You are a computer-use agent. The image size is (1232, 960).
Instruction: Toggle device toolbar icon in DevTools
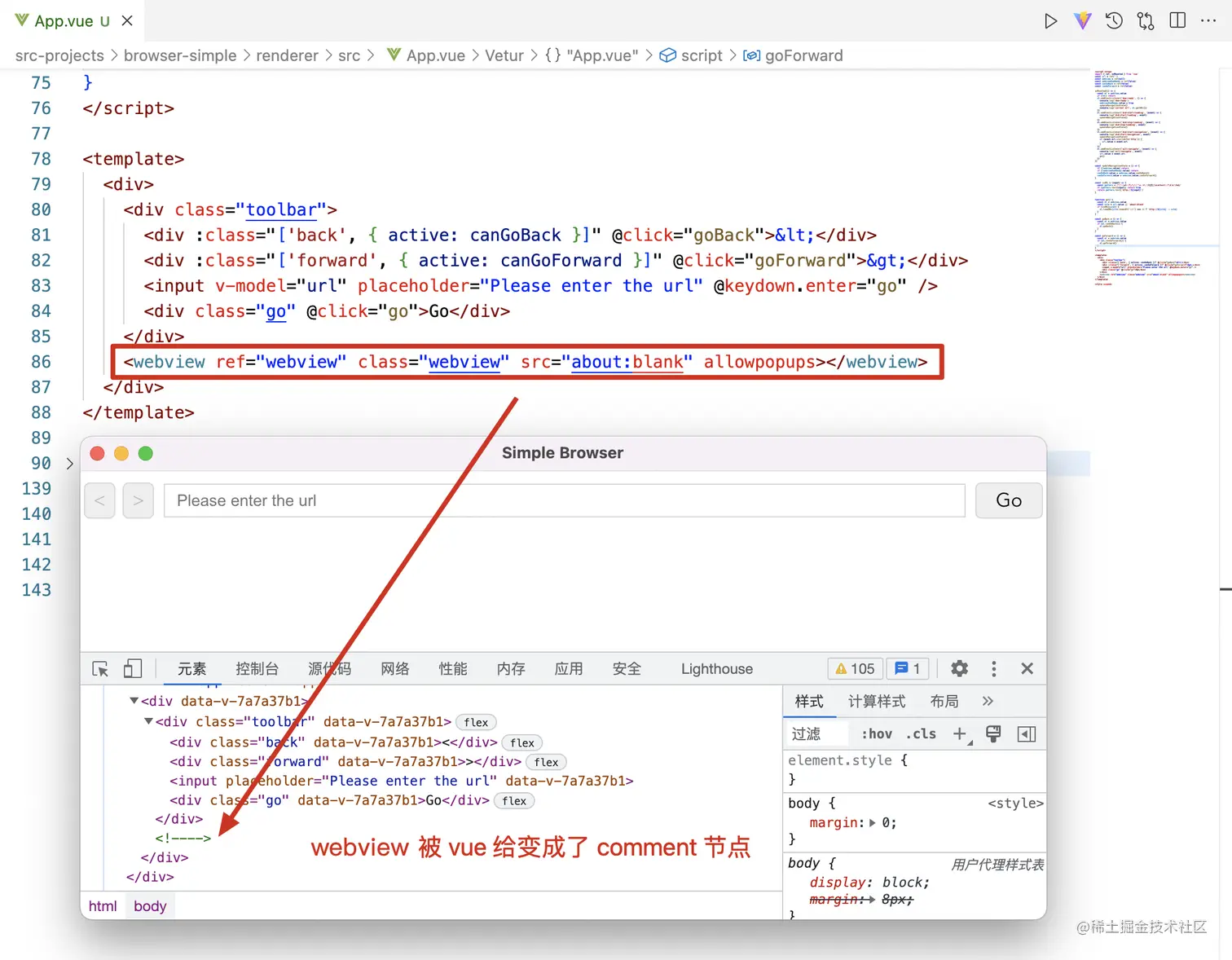[x=132, y=669]
